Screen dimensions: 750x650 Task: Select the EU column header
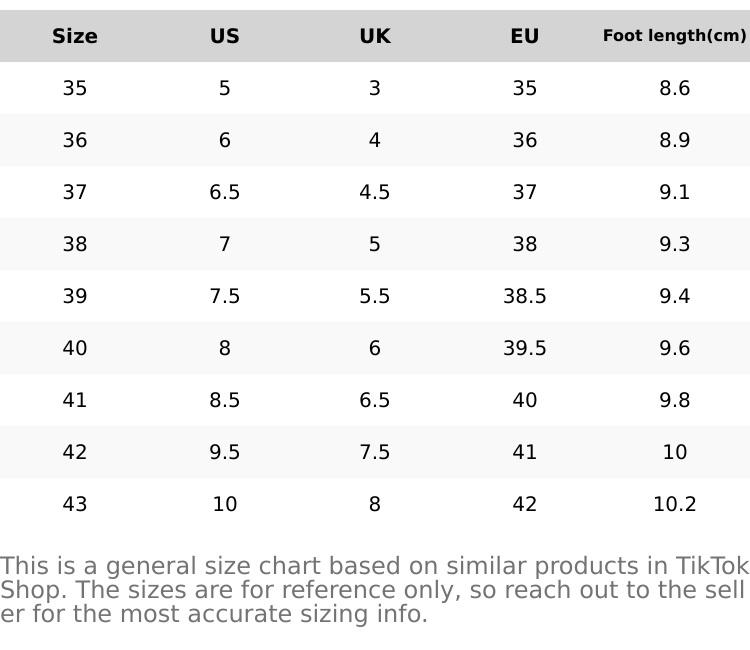[525, 37]
